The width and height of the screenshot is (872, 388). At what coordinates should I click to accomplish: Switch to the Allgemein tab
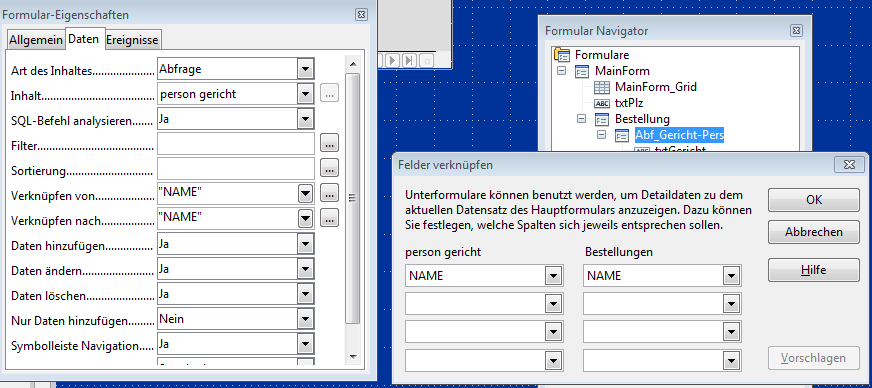(36, 40)
